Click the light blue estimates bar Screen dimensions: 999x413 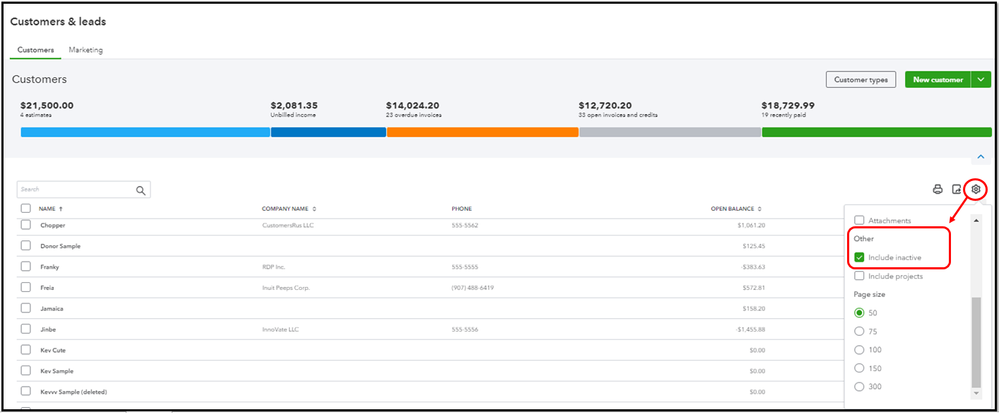pyautogui.click(x=145, y=132)
